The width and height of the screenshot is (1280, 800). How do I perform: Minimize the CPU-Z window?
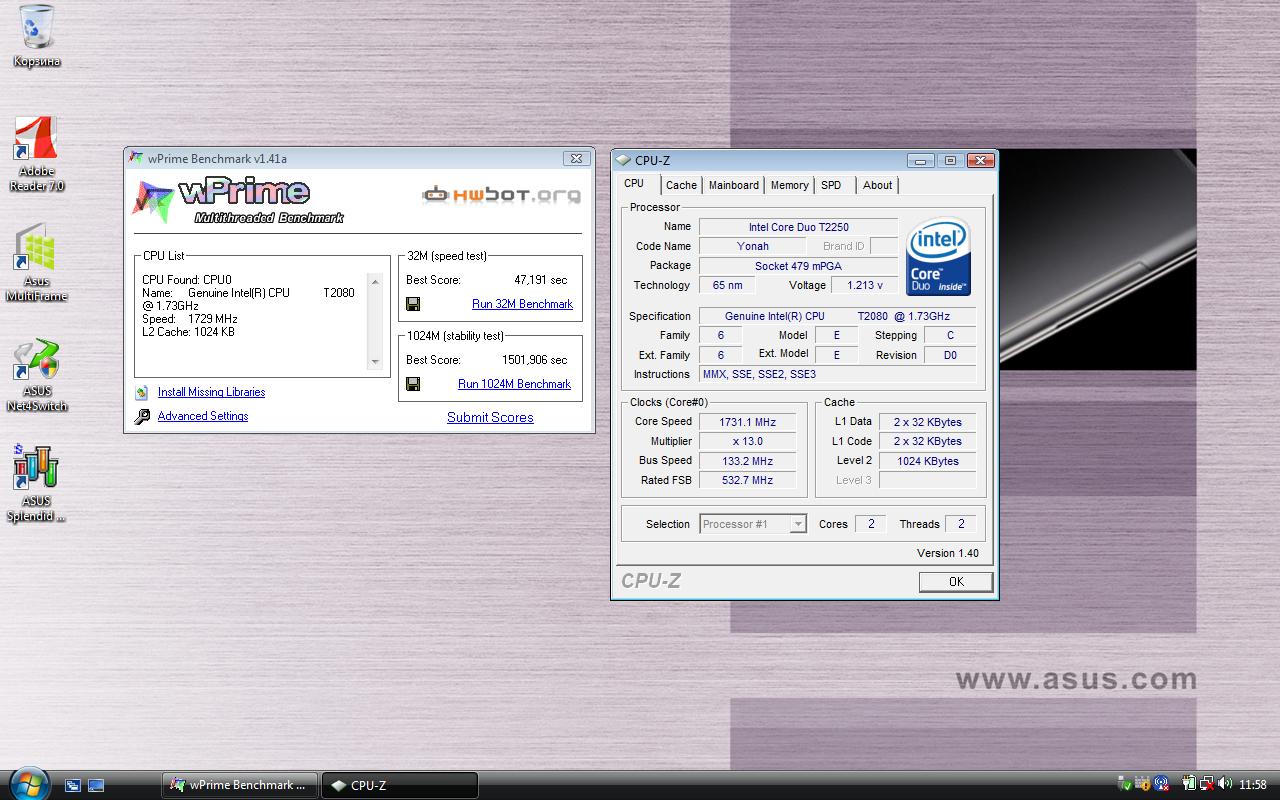coord(921,160)
